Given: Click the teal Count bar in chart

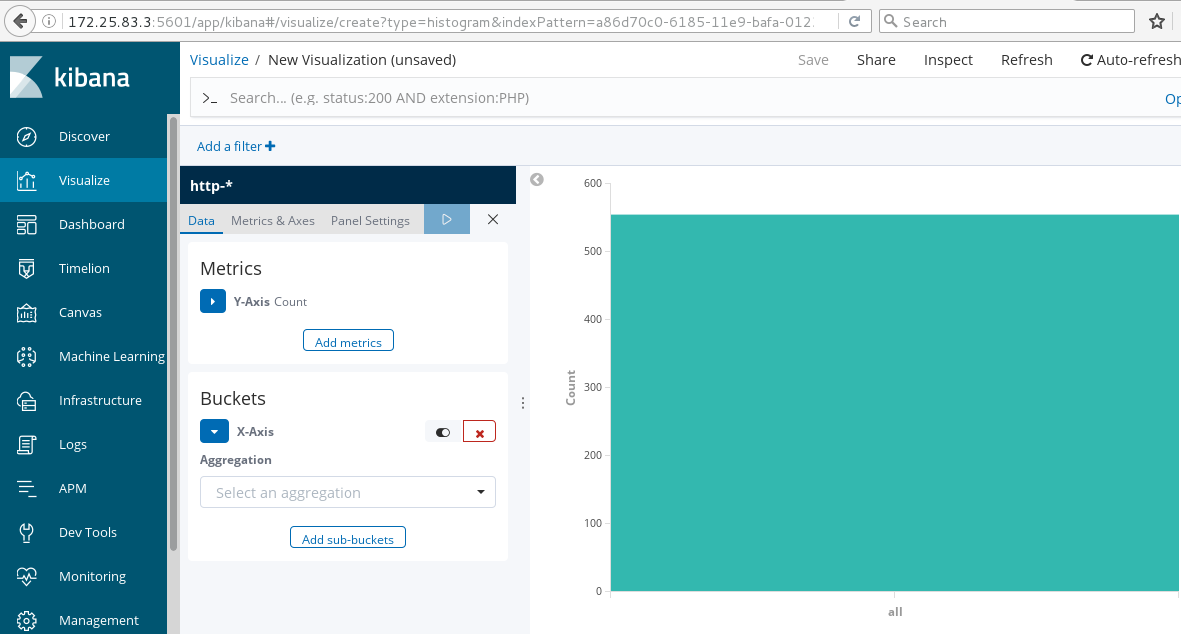Looking at the screenshot, I should click(895, 403).
